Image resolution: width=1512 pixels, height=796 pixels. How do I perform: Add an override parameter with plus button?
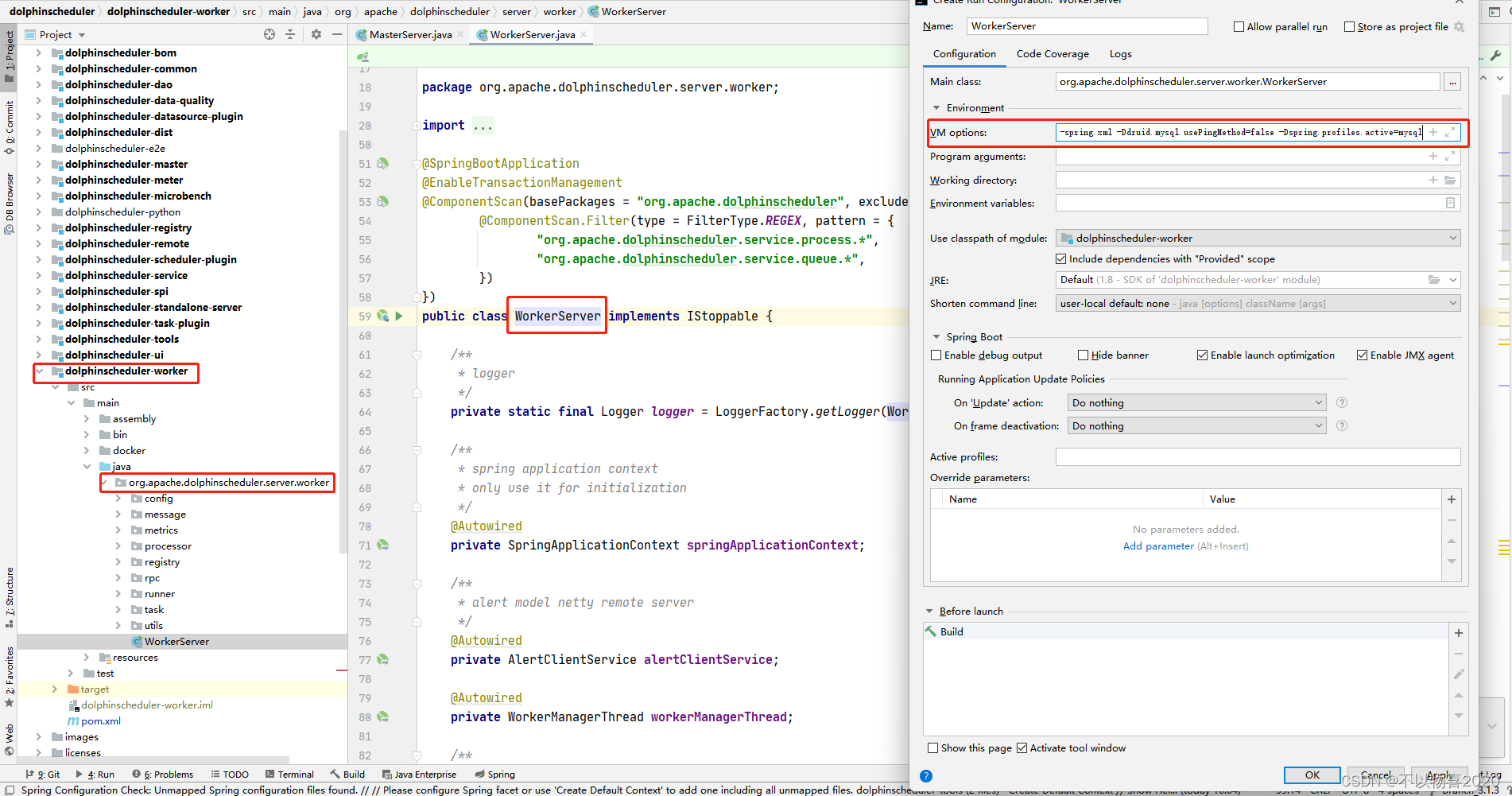pyautogui.click(x=1452, y=499)
